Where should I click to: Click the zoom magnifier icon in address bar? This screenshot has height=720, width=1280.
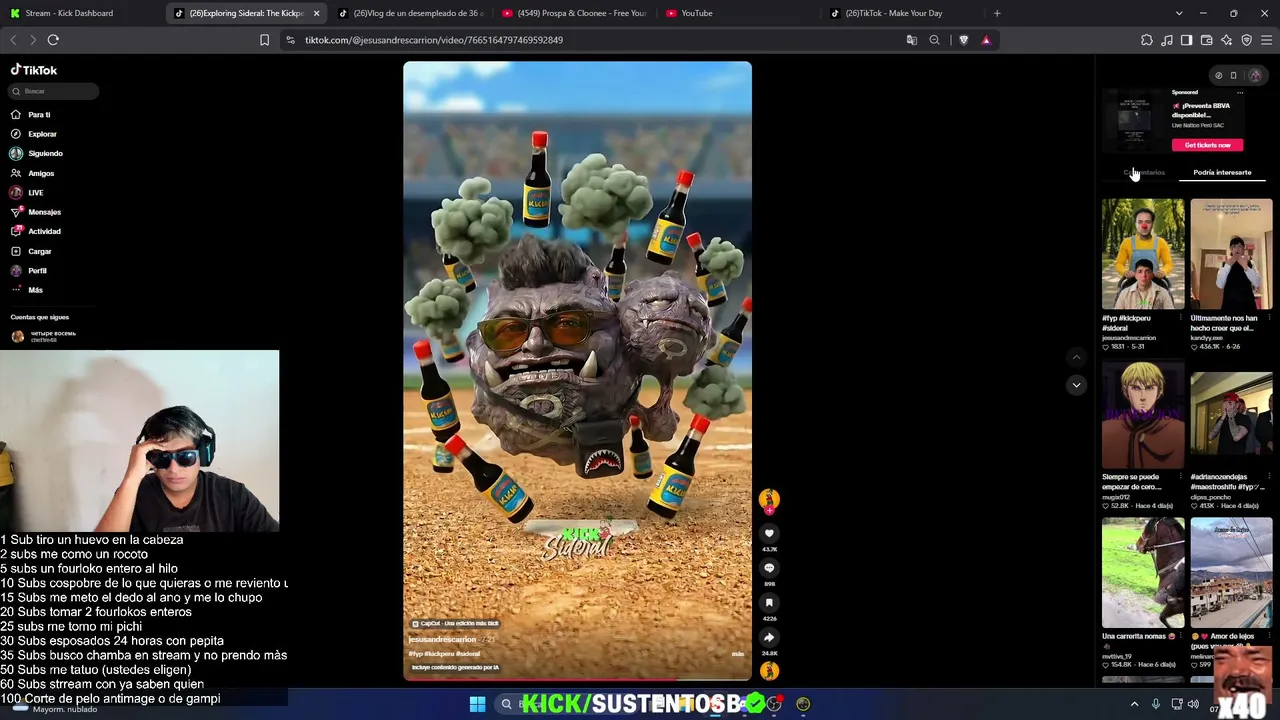pos(934,40)
